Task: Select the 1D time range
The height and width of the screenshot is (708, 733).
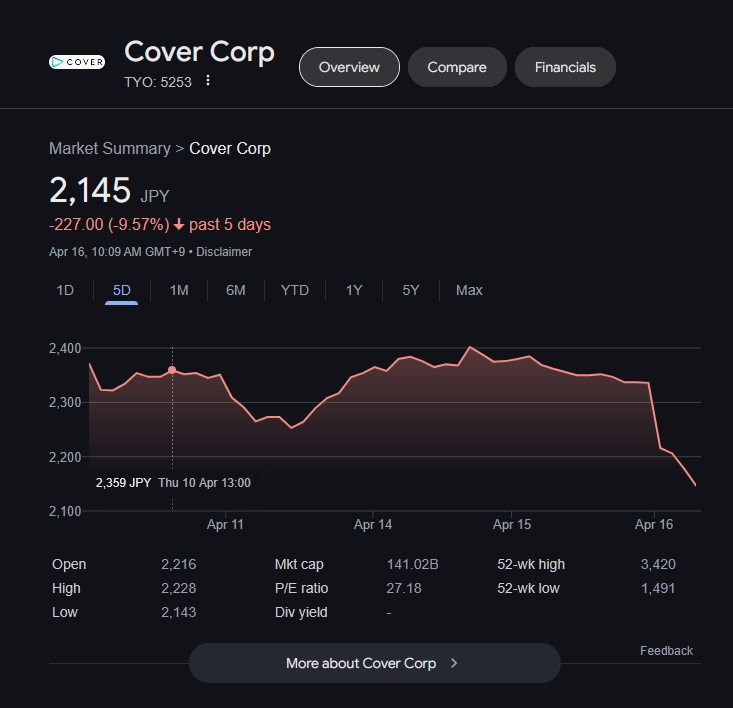Action: coord(65,290)
